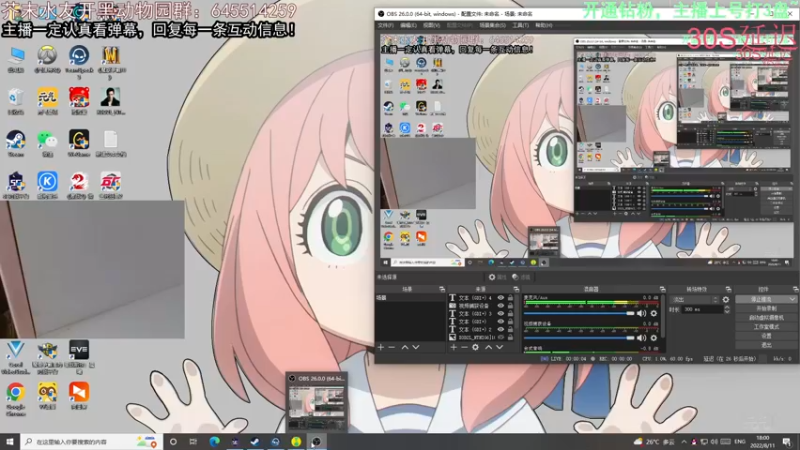The image size is (800, 450).
Task: Open Microsoft Edge from the taskbar
Action: 214,442
